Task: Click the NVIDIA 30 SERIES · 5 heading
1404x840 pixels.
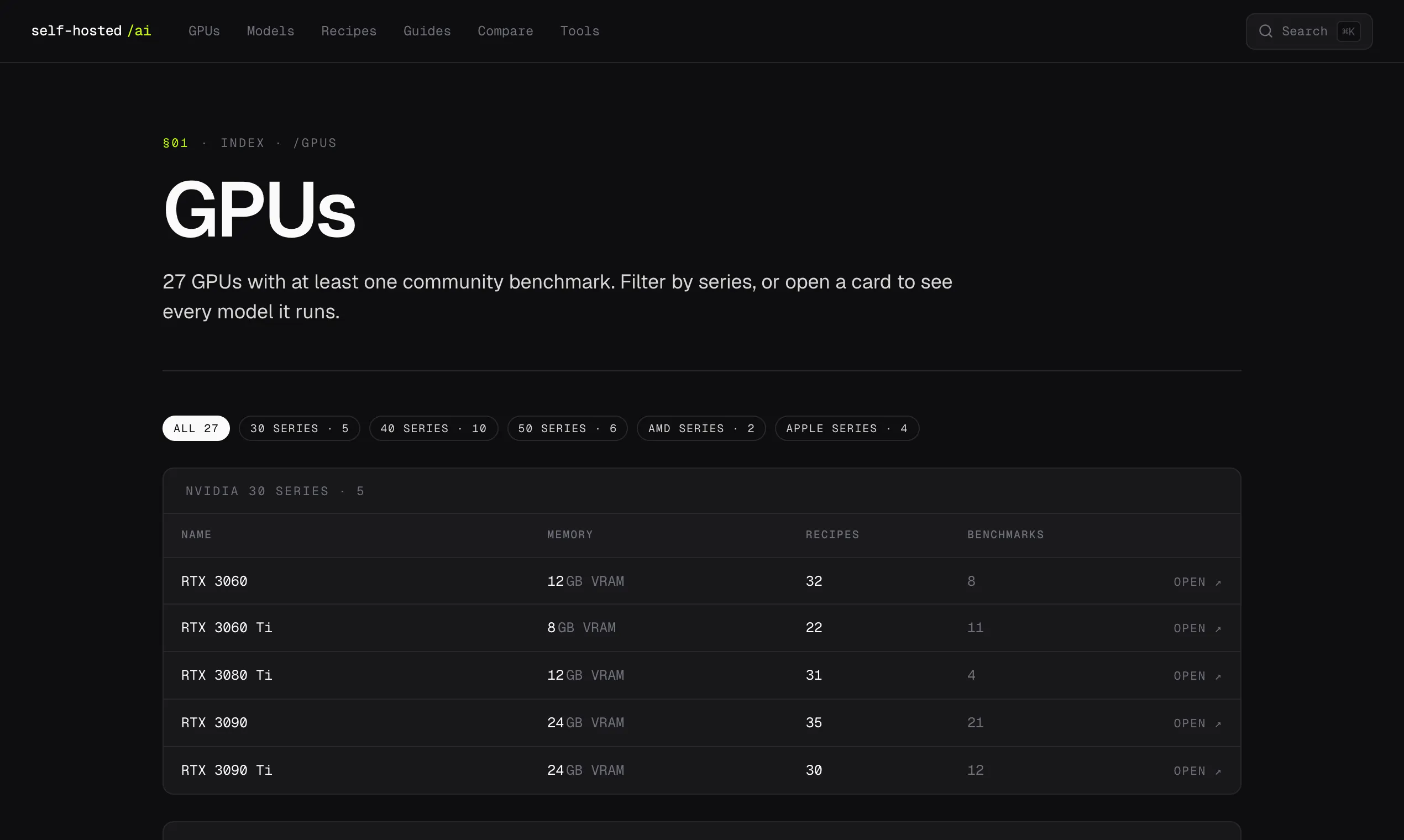Action: tap(275, 491)
